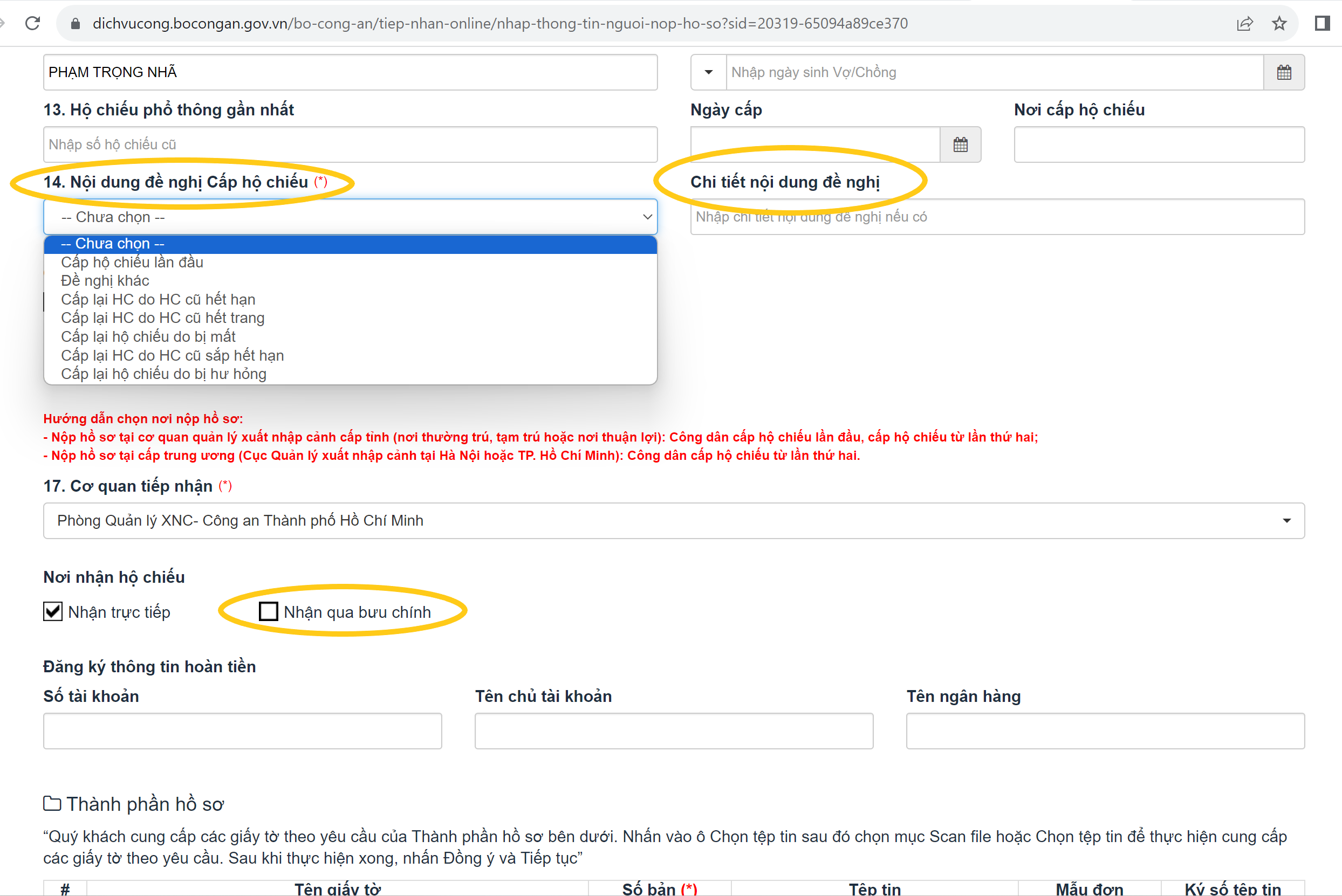Click the share page icon in address bar
The image size is (1342, 896).
1244,23
